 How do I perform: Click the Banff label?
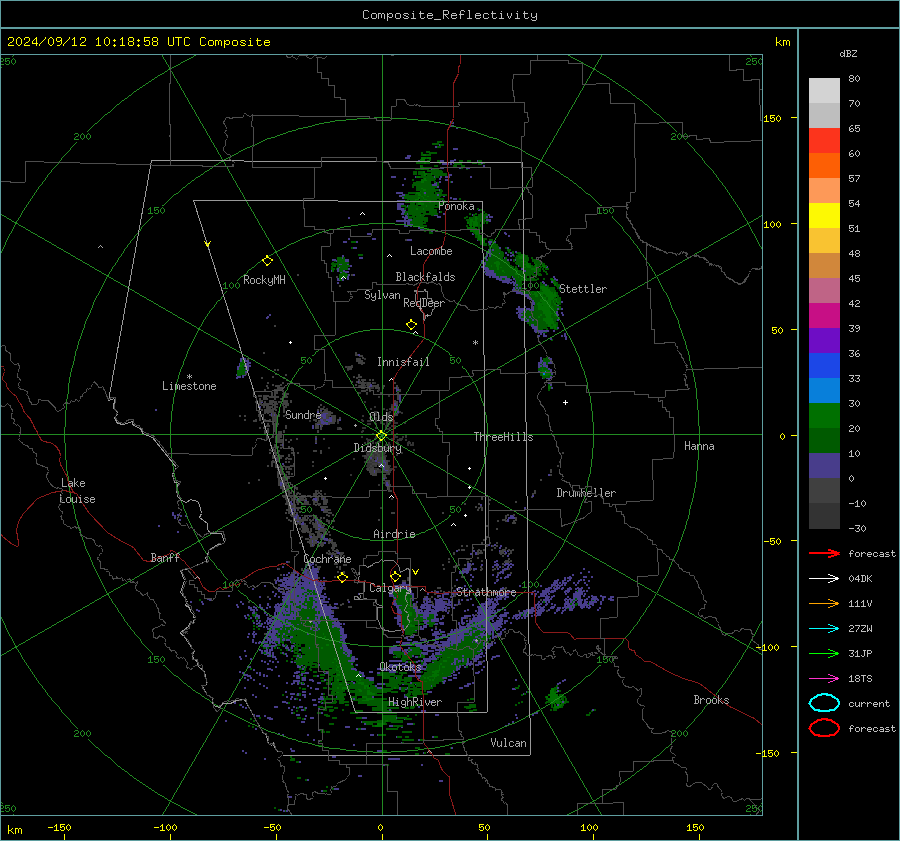point(165,557)
